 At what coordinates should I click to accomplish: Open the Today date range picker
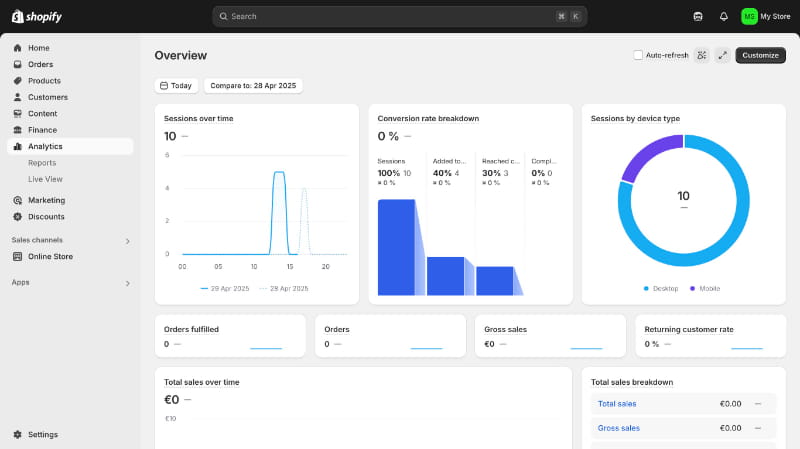tap(176, 86)
